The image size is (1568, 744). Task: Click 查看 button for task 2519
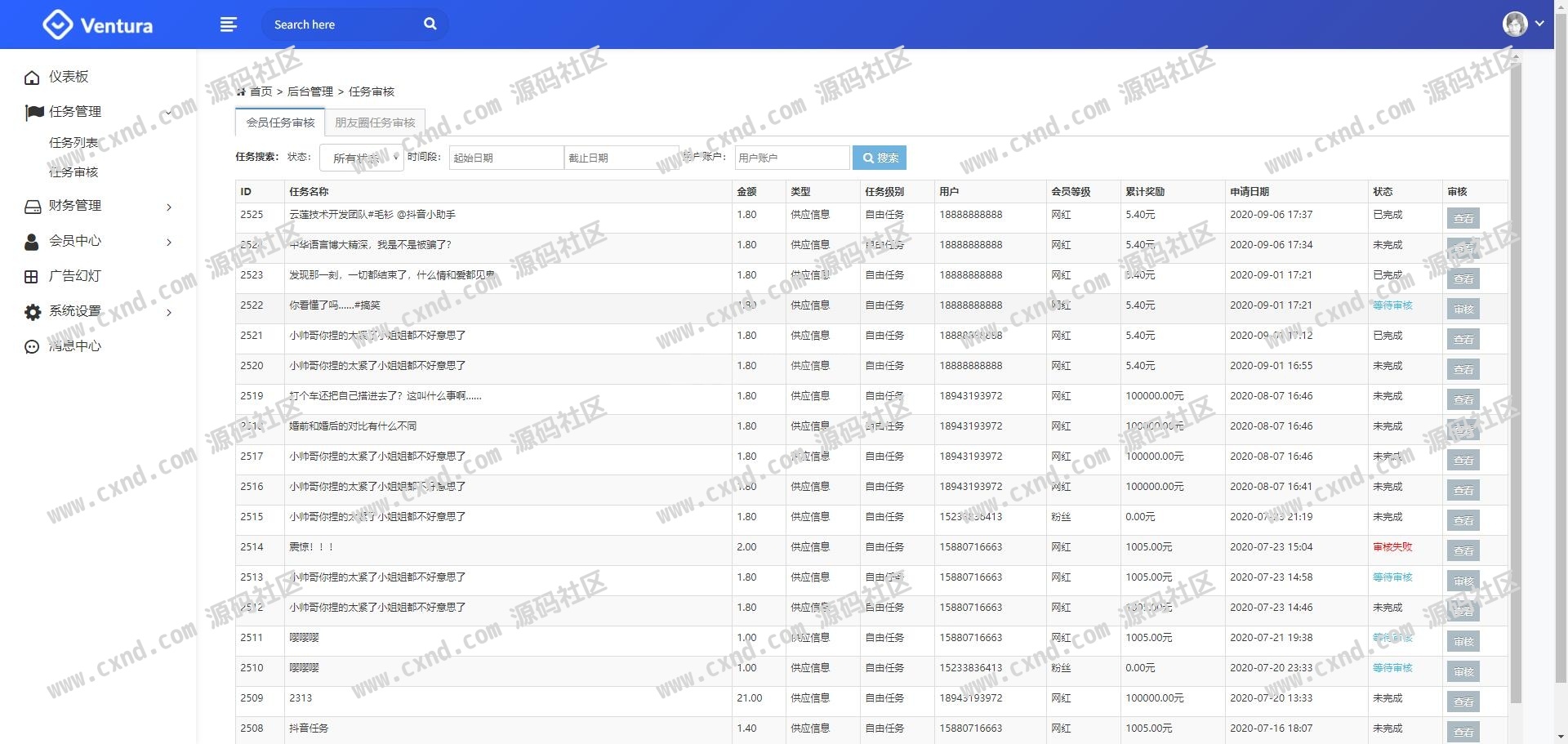tap(1463, 399)
